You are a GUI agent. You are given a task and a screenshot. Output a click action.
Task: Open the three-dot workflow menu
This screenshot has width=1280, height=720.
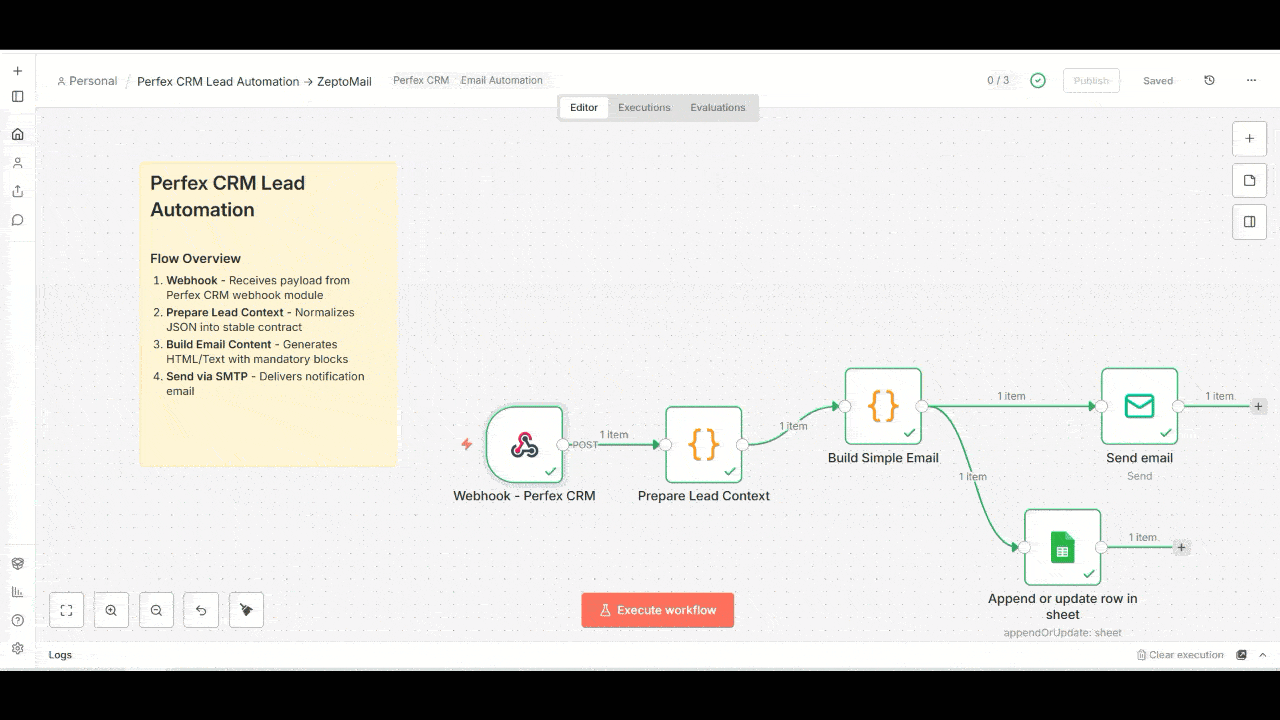click(x=1251, y=81)
